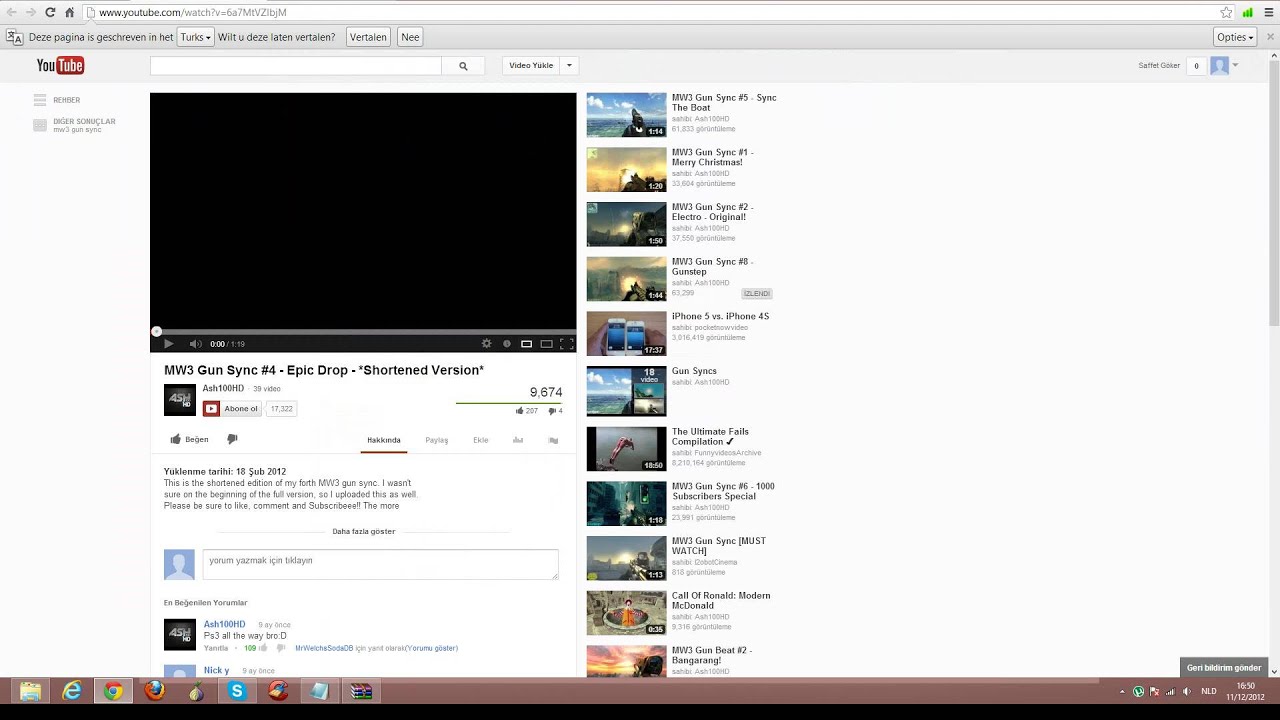Open Windows Explorer from taskbar

point(31,691)
